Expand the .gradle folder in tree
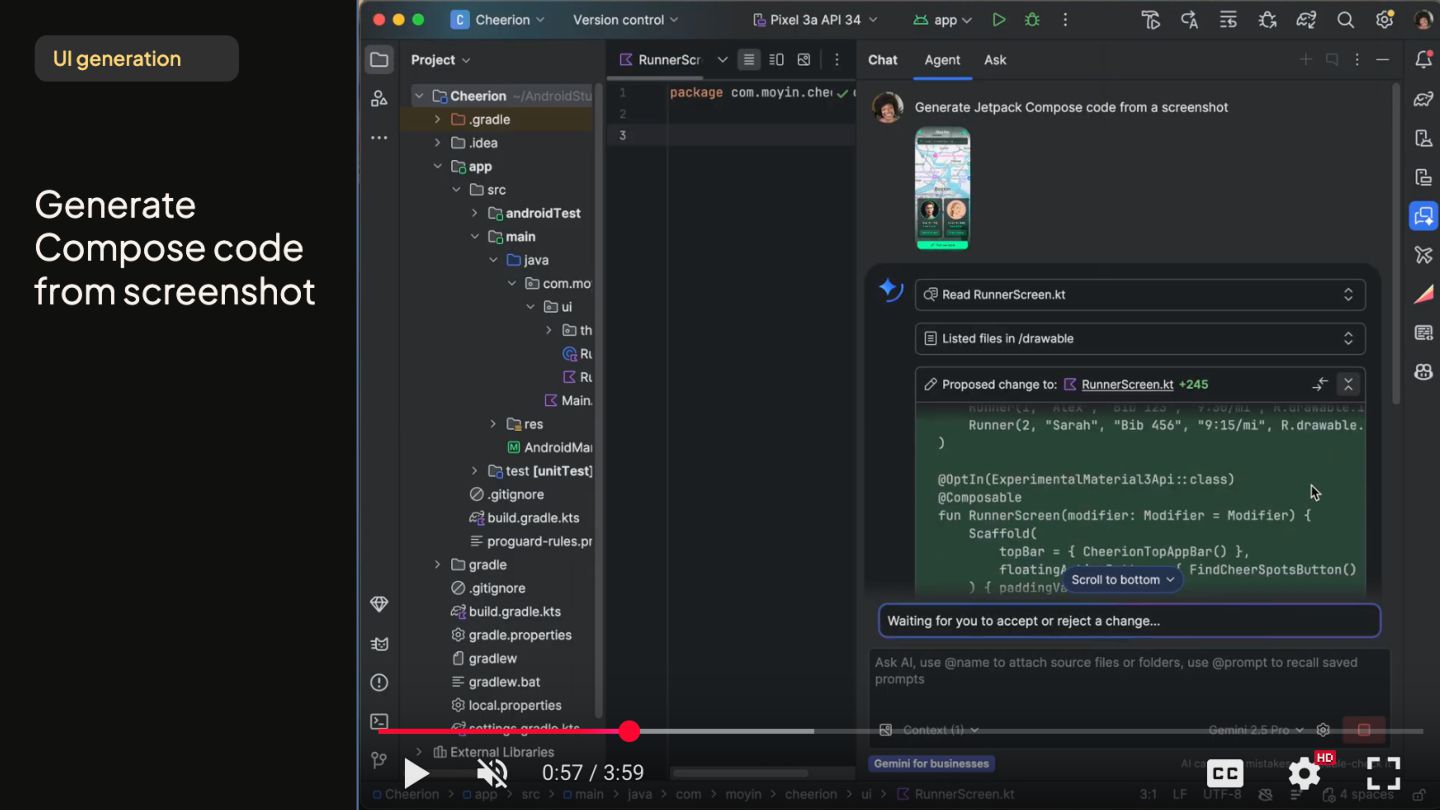 pos(437,119)
